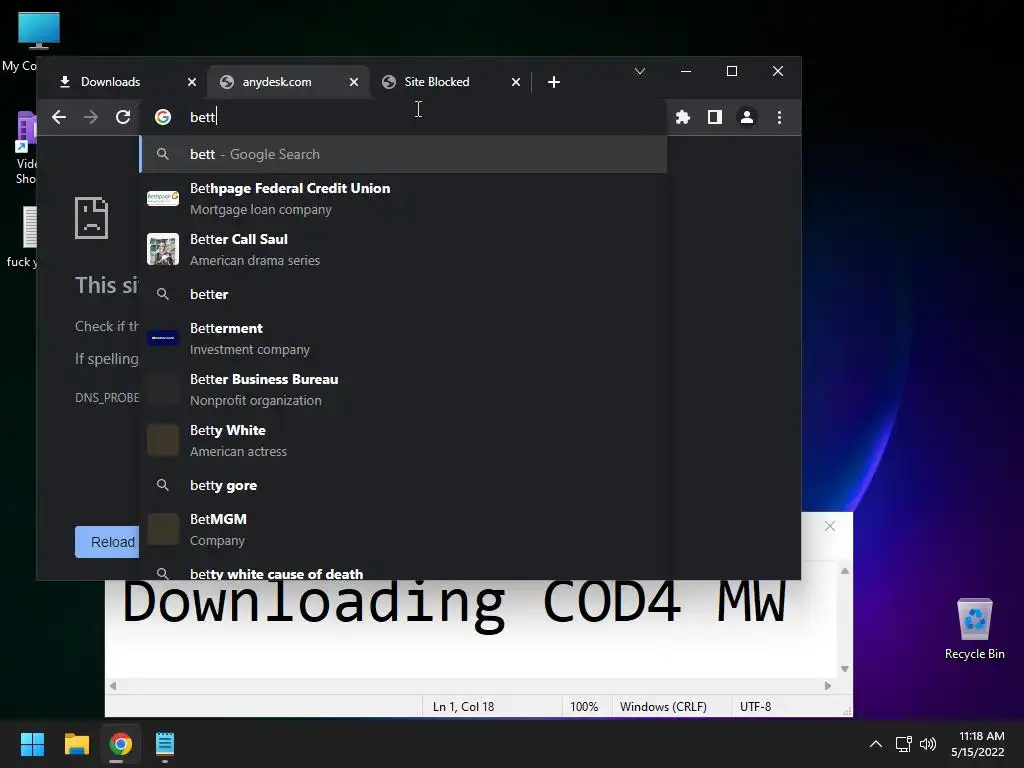Click the Better Call Saul thumbnail

(x=163, y=249)
